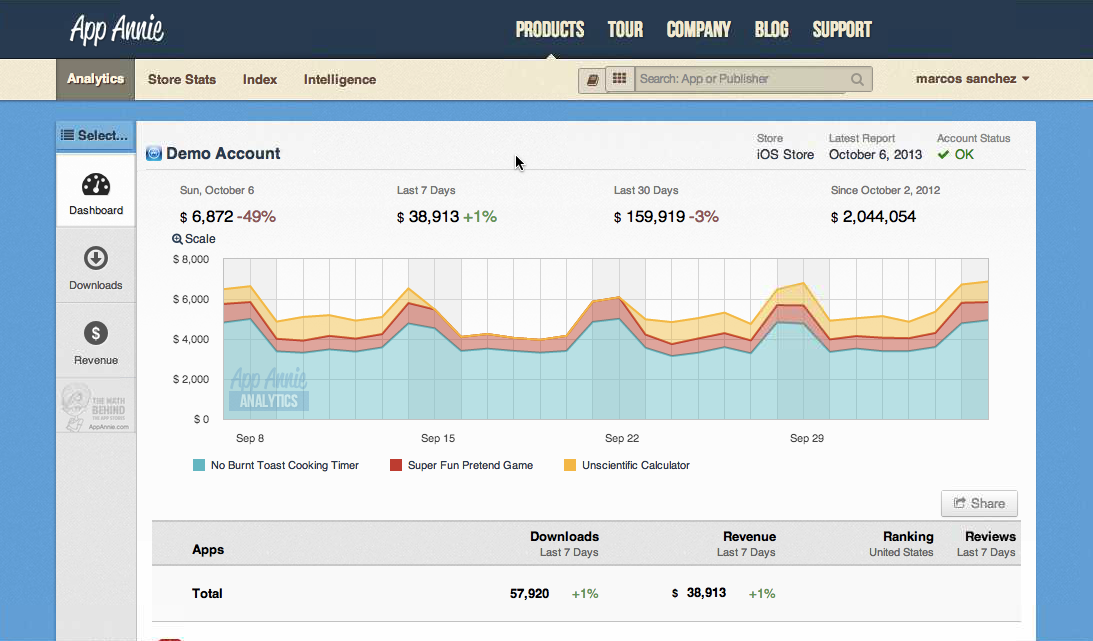Image resolution: width=1093 pixels, height=641 pixels.
Task: Click the App Annie logo
Action: click(x=116, y=29)
